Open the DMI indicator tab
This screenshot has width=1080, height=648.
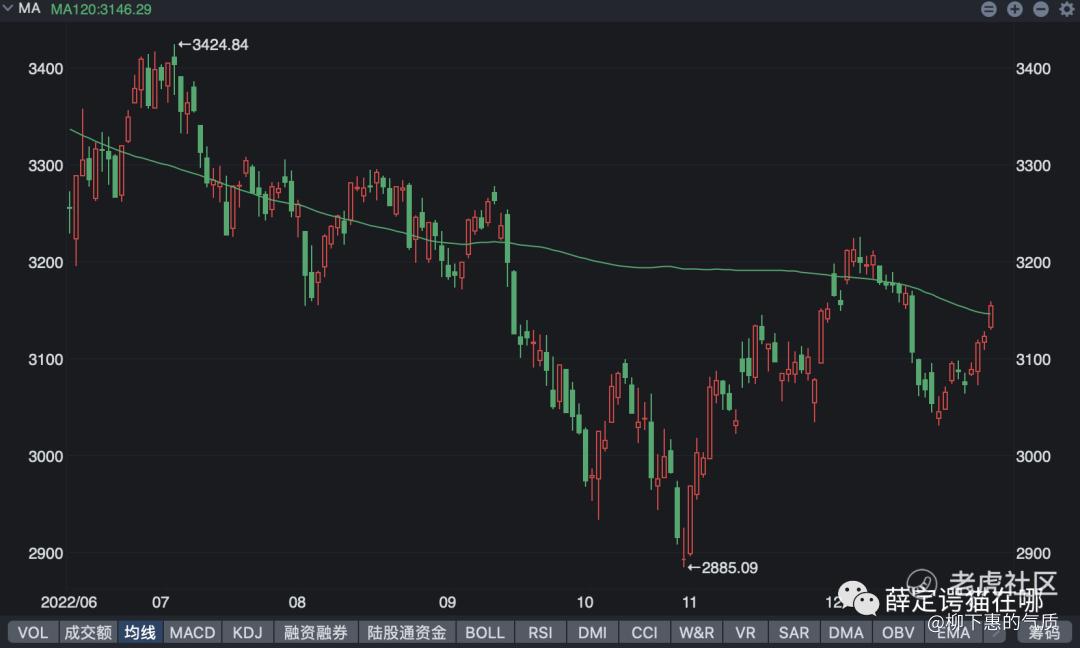(592, 632)
